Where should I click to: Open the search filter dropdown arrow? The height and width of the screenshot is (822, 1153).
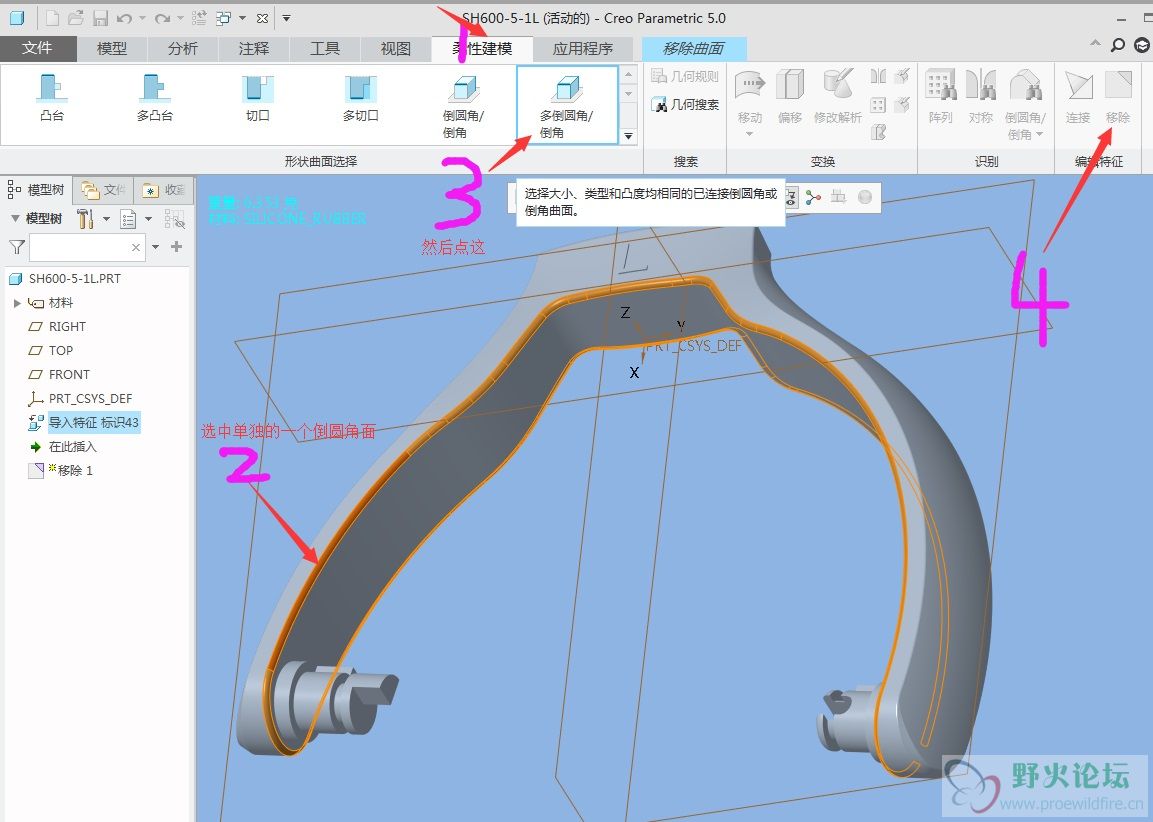tap(155, 247)
